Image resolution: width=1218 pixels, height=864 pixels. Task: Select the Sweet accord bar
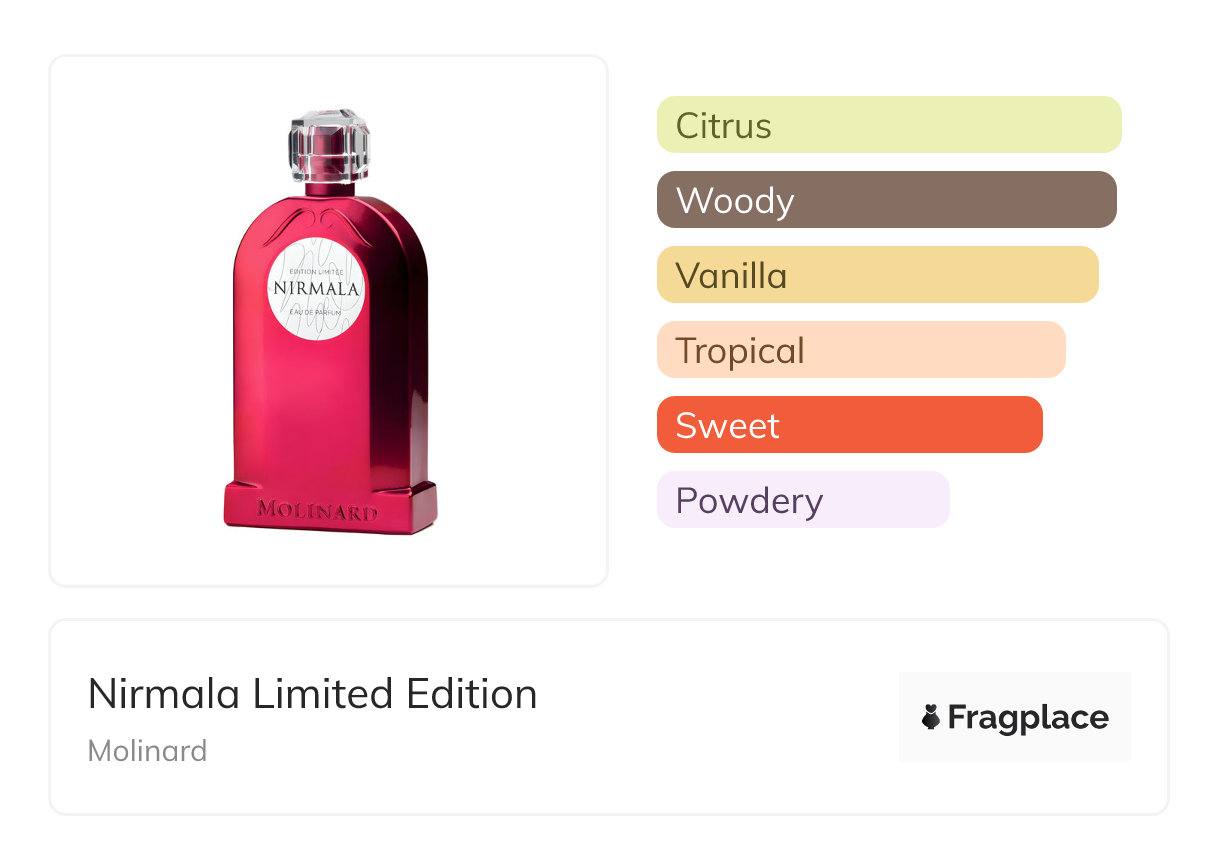pos(849,425)
